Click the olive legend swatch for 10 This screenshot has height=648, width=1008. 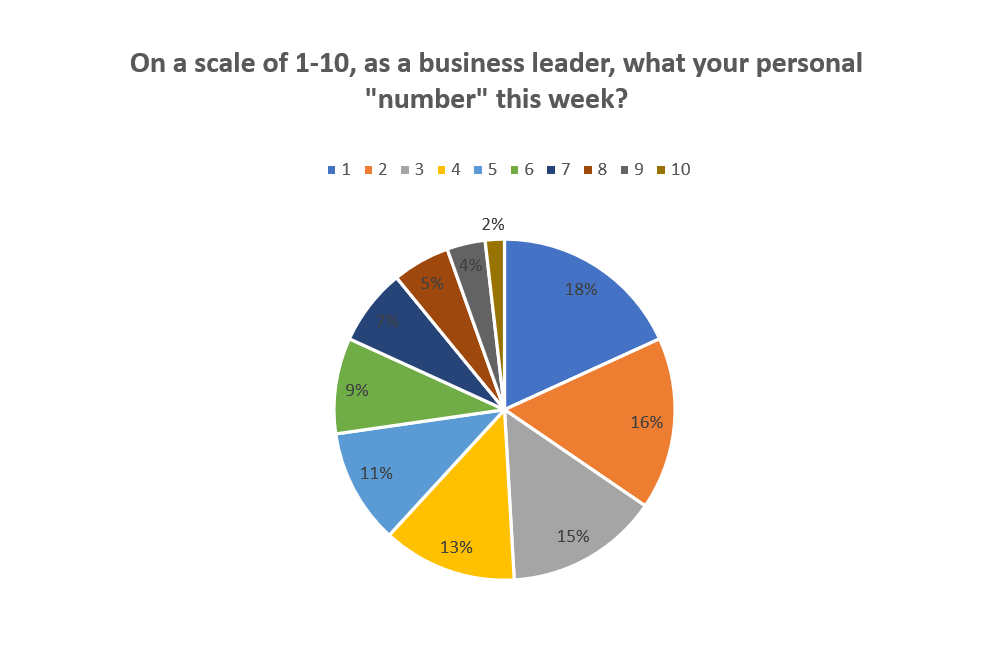pyautogui.click(x=661, y=170)
